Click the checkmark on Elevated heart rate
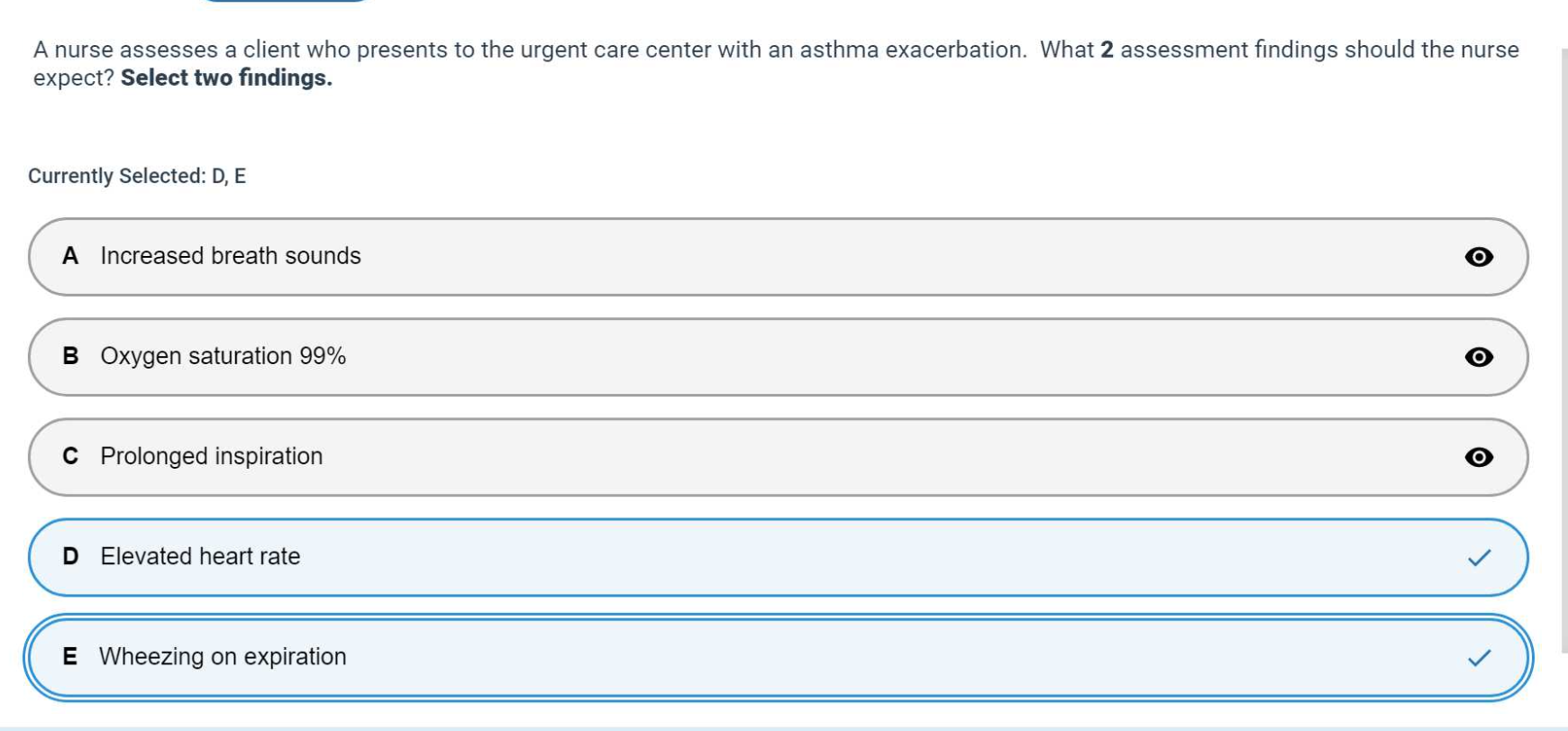 1479,558
